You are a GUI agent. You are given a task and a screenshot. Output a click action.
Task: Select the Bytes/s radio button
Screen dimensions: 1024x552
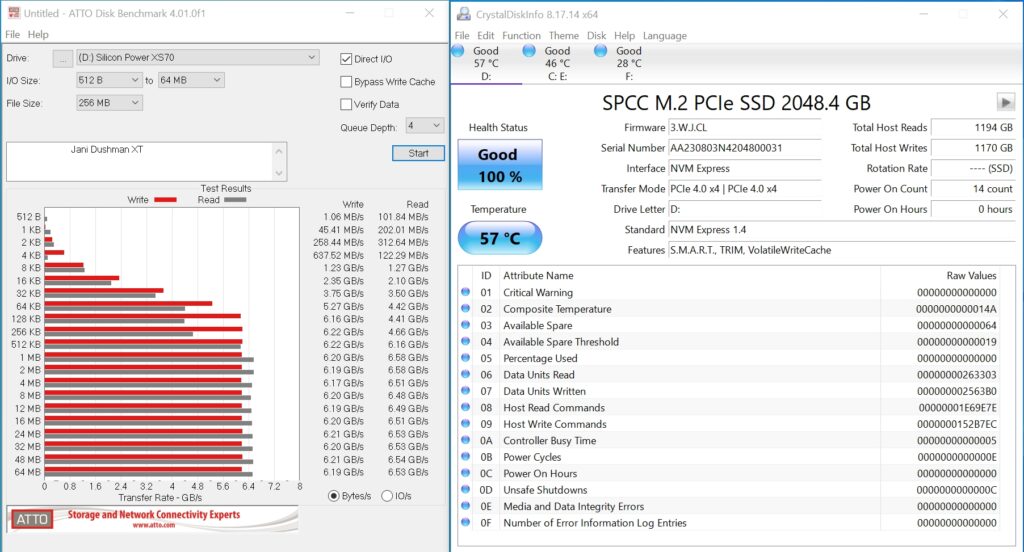[334, 496]
